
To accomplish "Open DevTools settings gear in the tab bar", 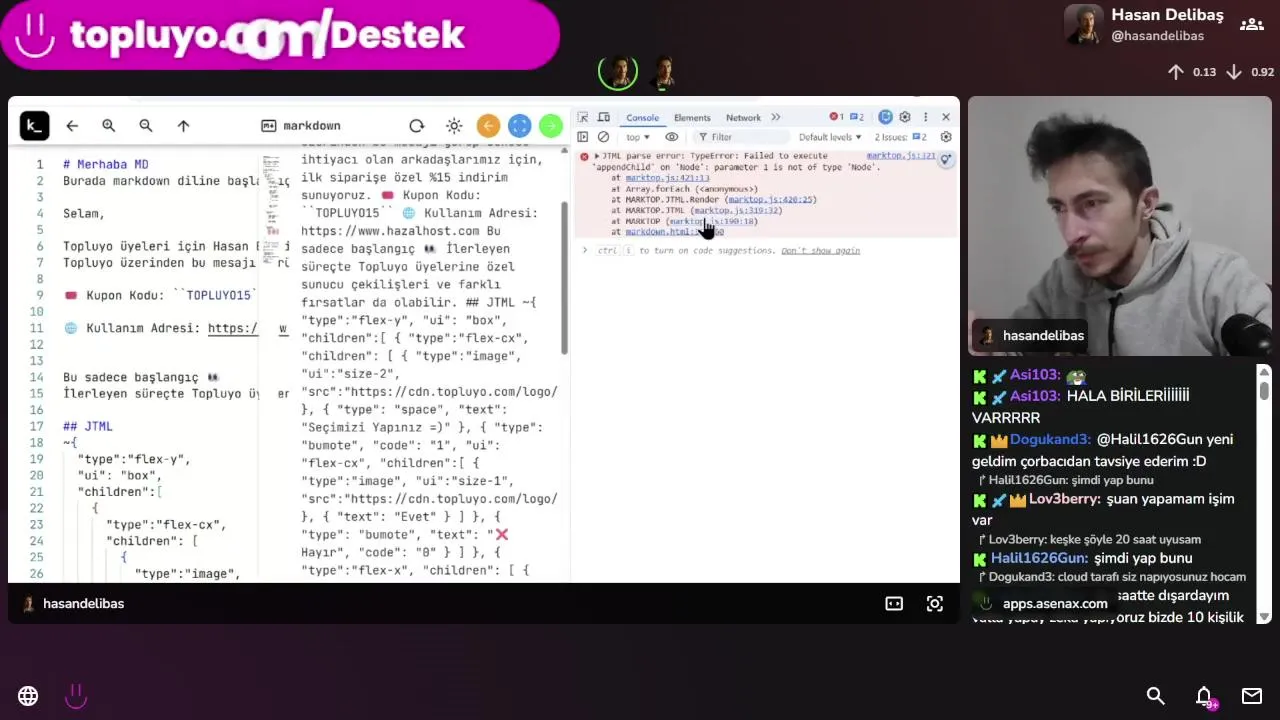I will click(905, 117).
